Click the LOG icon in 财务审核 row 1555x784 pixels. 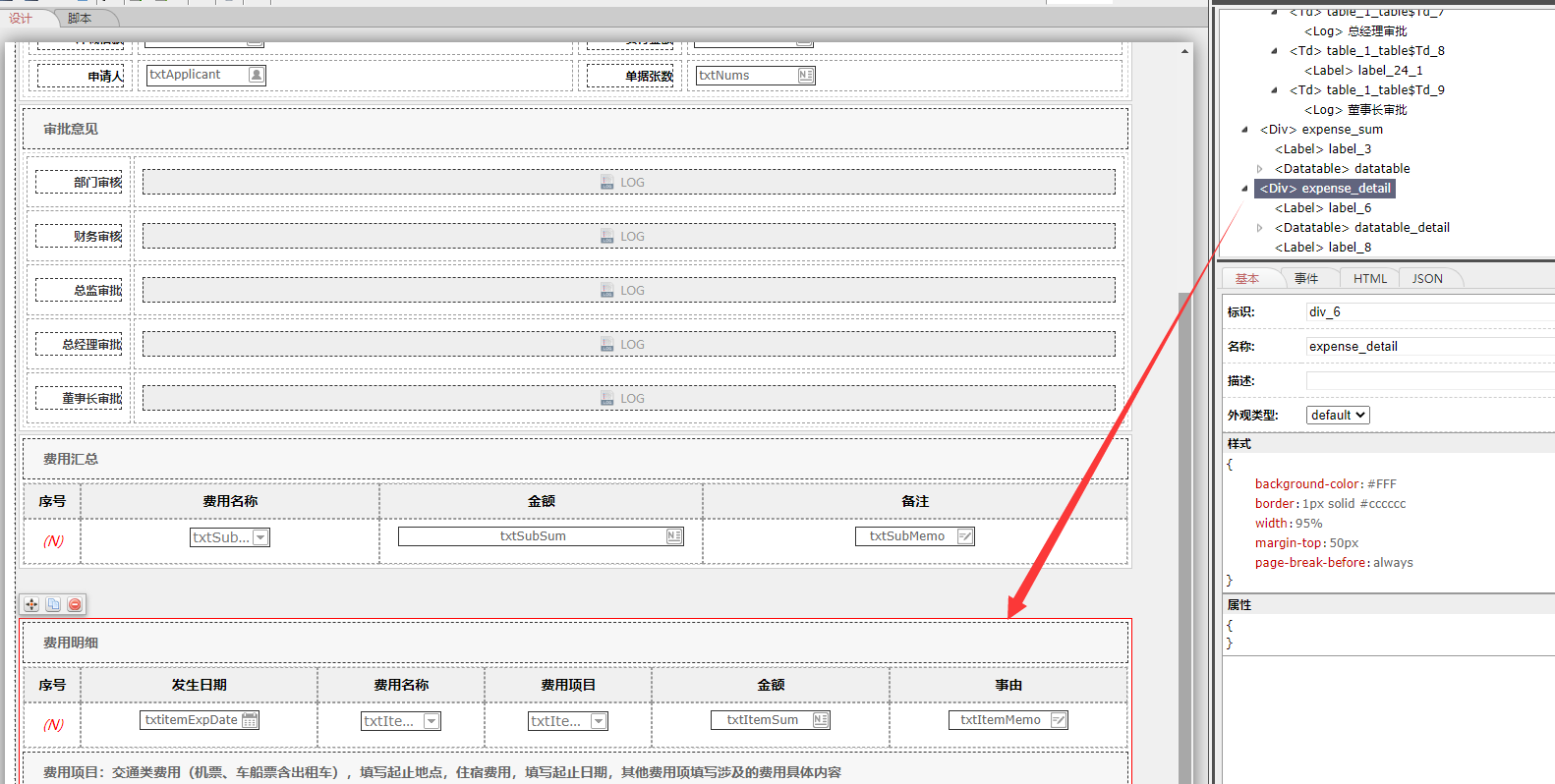click(x=607, y=237)
